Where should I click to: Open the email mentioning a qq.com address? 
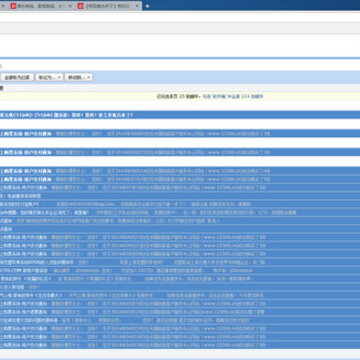point(180,204)
